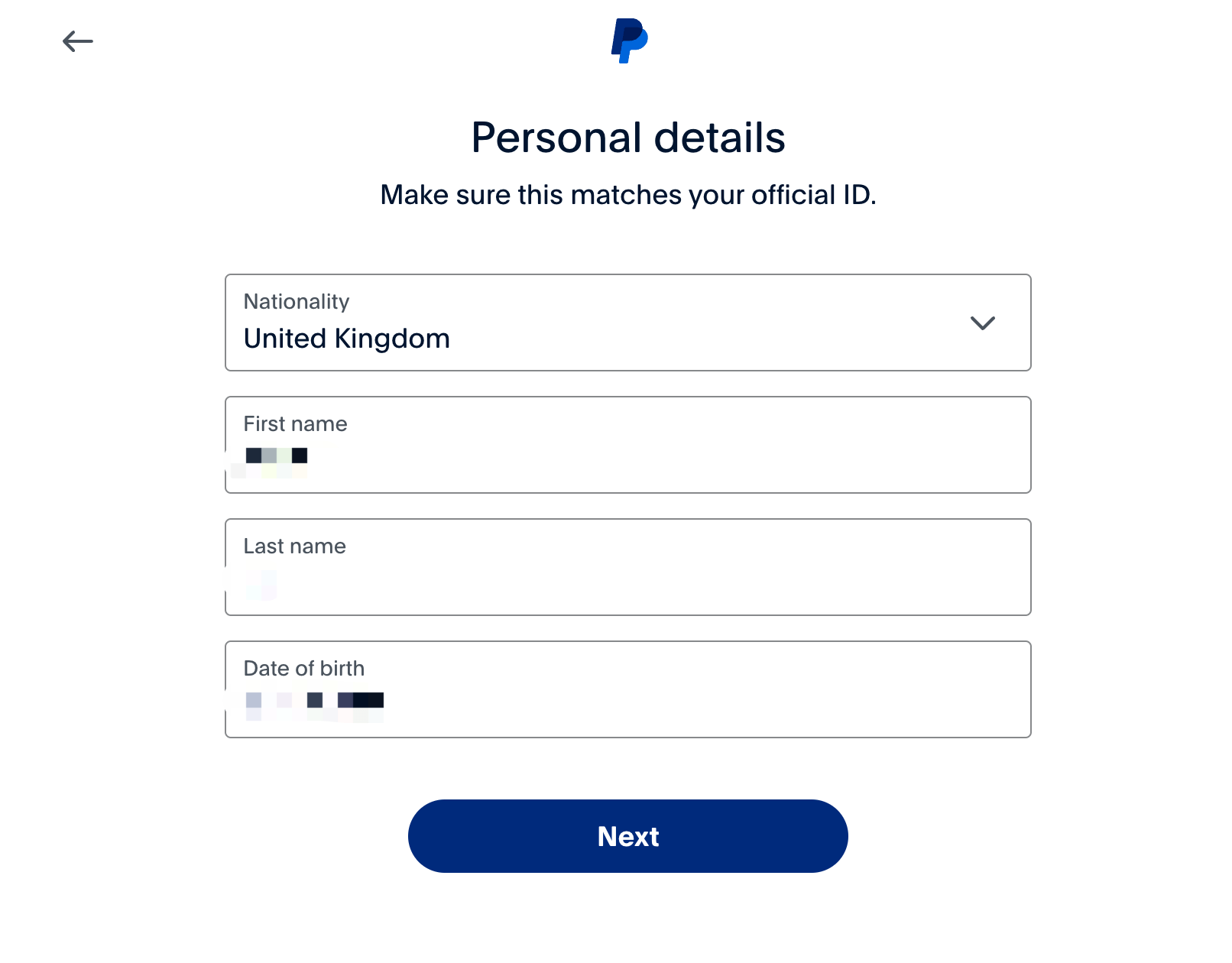The width and height of the screenshot is (1232, 963).
Task: Click the back arrow icon
Action: click(78, 41)
